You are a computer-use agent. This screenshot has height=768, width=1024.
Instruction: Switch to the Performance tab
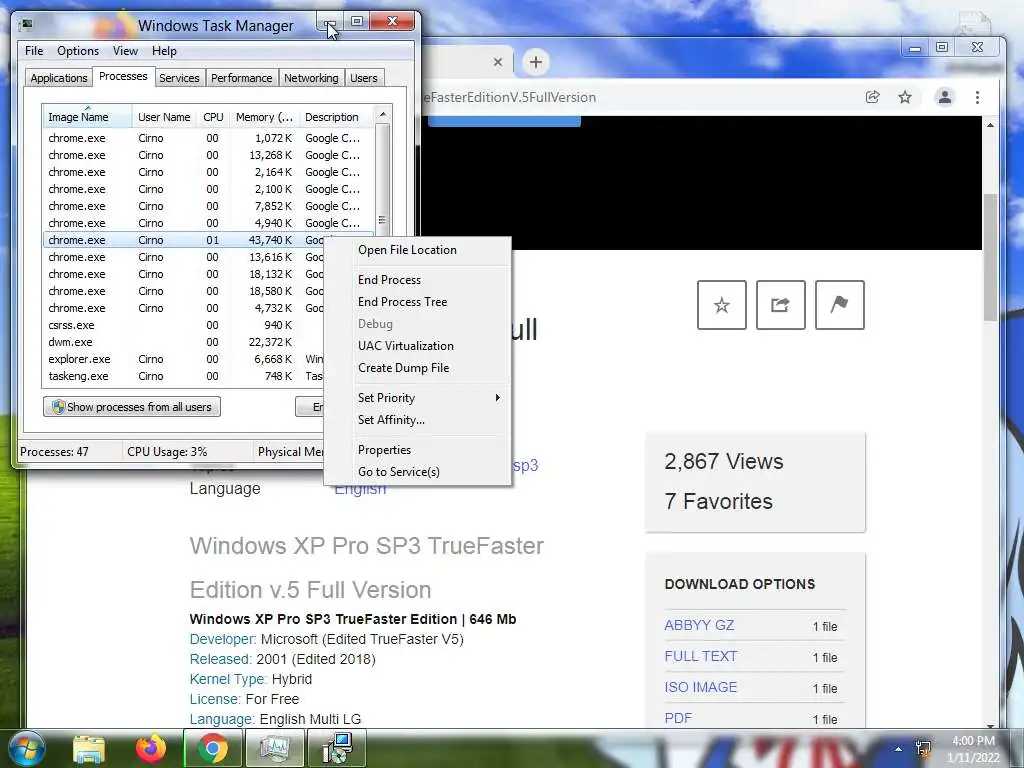(241, 78)
